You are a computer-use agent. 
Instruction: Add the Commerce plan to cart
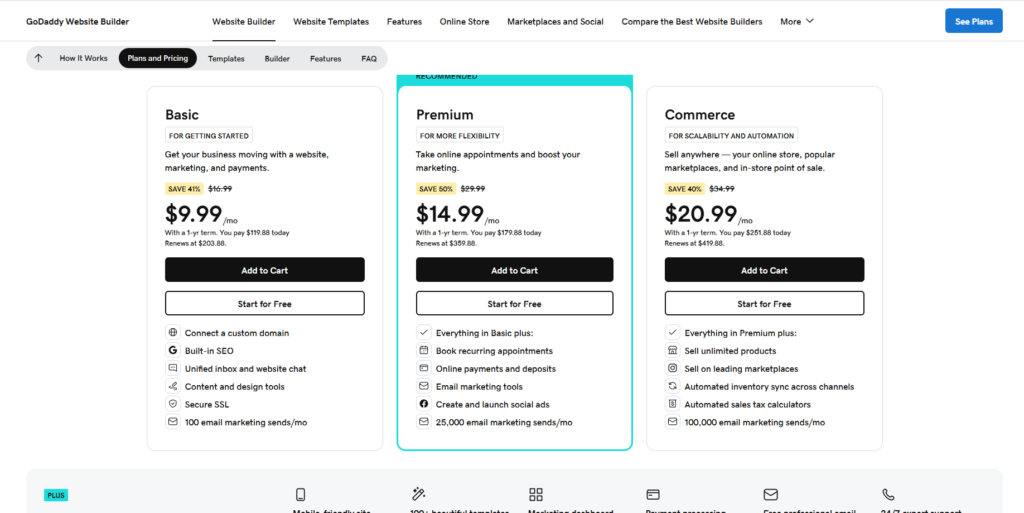pos(764,270)
